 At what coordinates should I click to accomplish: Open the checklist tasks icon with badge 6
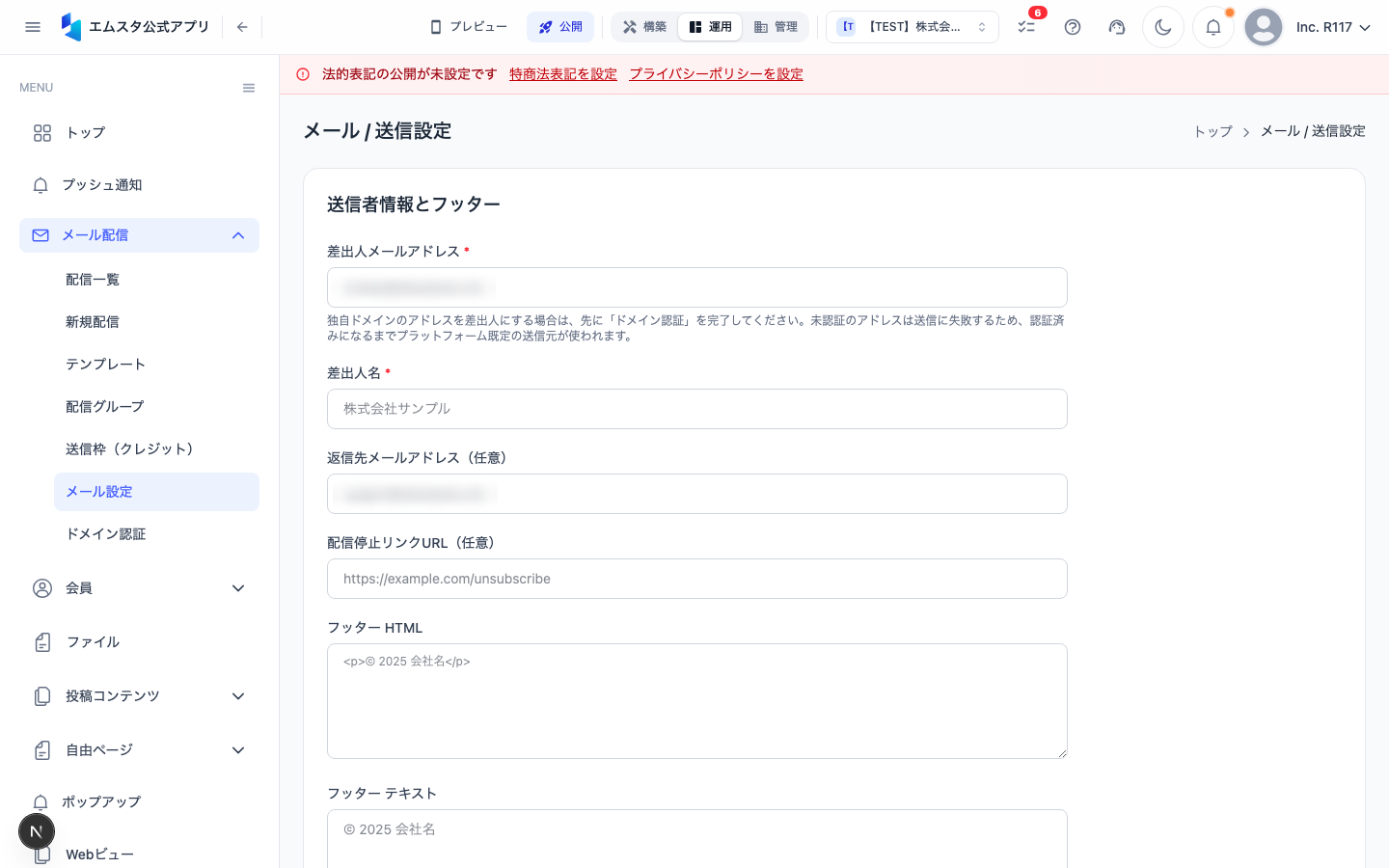(x=1026, y=27)
